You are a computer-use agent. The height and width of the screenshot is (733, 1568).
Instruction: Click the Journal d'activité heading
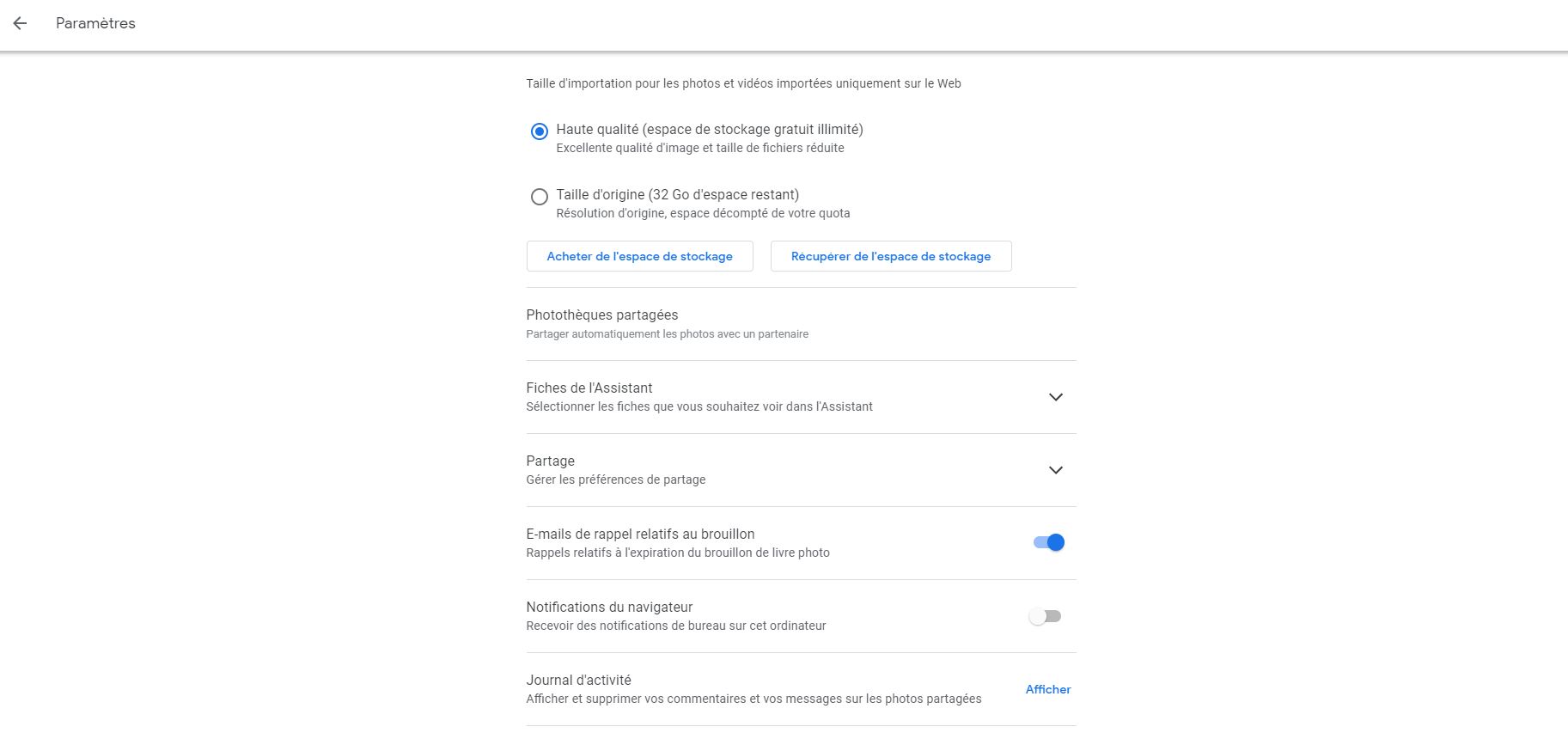(x=578, y=681)
